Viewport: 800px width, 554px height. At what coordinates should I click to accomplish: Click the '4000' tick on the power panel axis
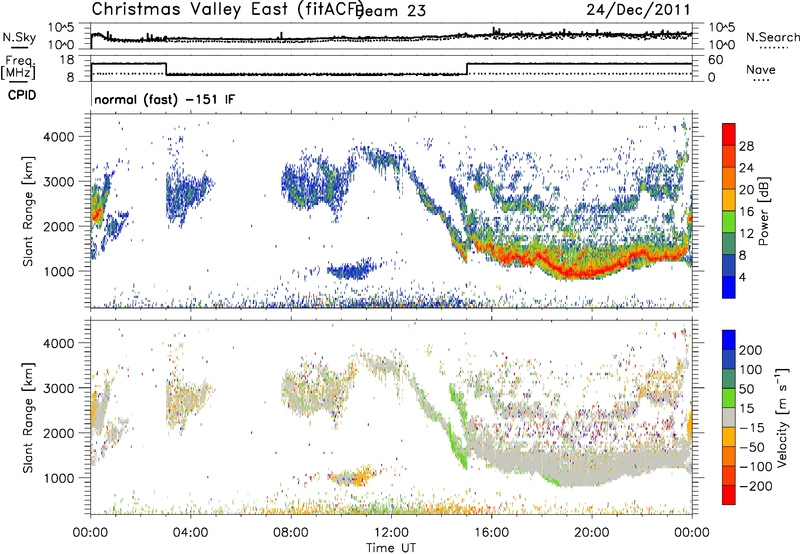[59, 137]
